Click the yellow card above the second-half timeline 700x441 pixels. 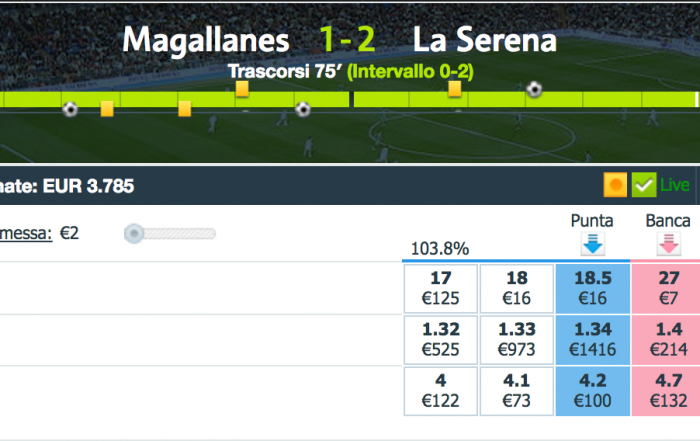(455, 89)
